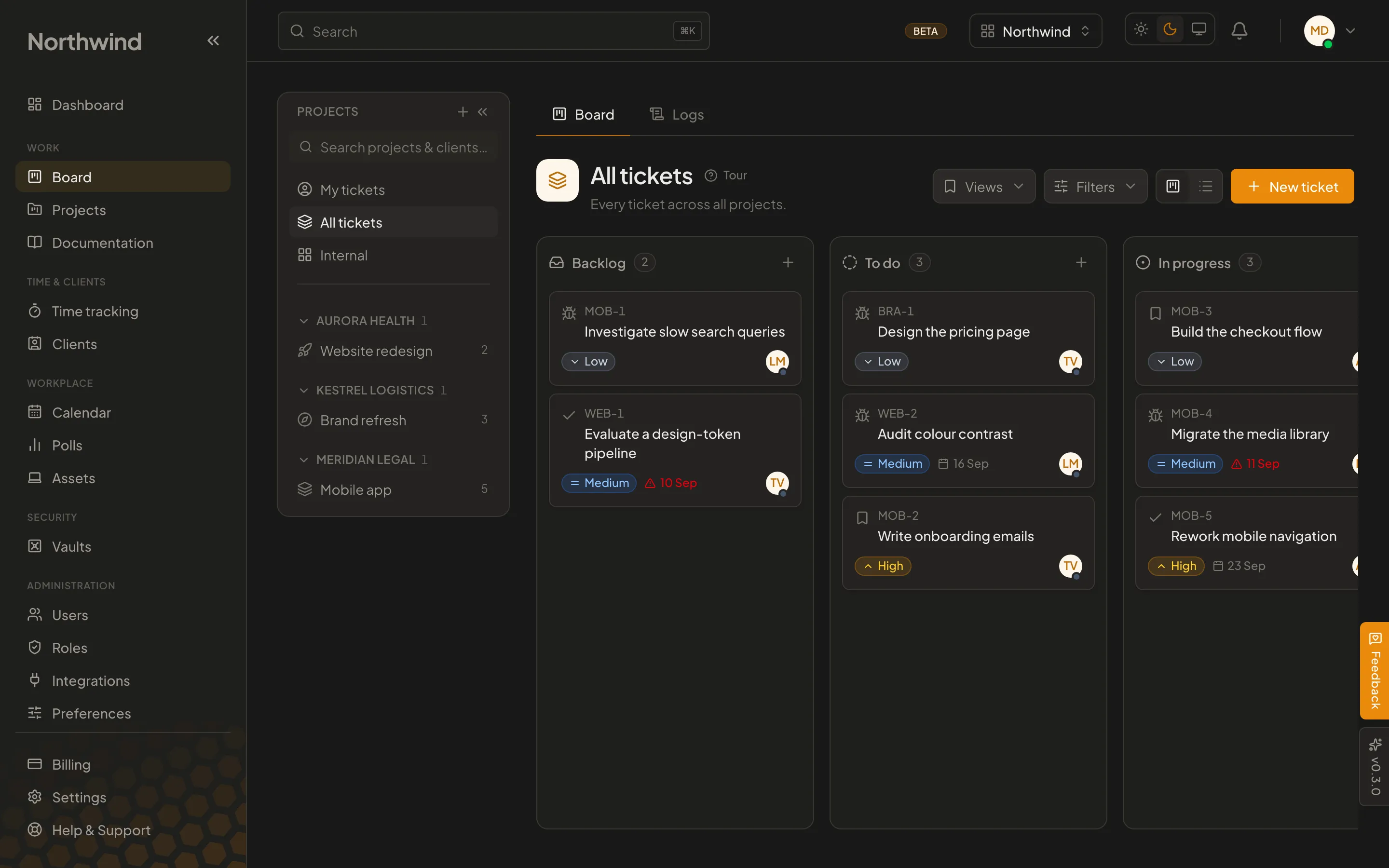Click the 11 Sep overdue warning on MOB-4
1389x868 pixels.
1255,464
